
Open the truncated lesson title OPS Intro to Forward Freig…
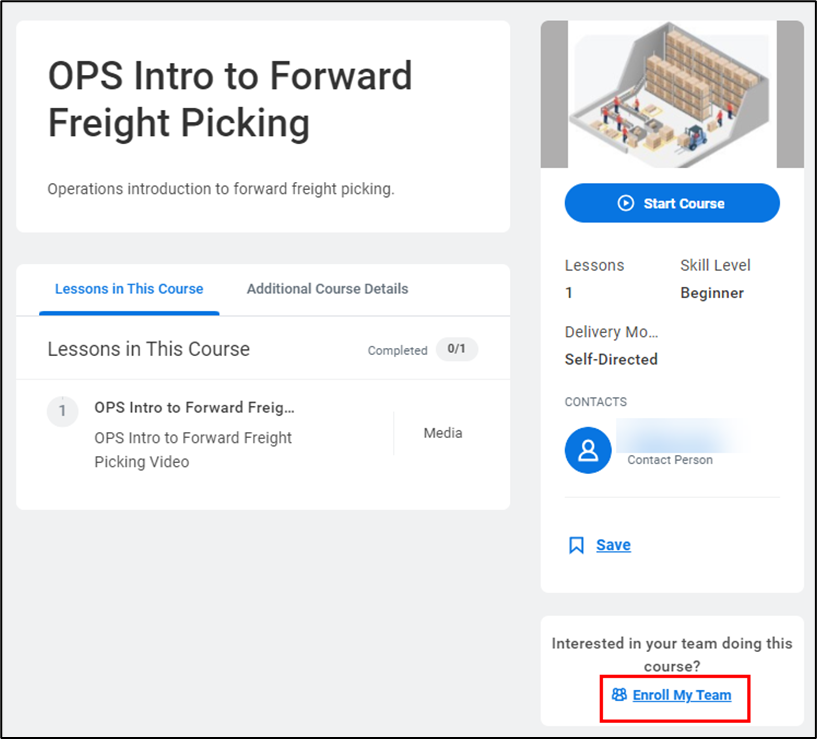click(x=194, y=408)
